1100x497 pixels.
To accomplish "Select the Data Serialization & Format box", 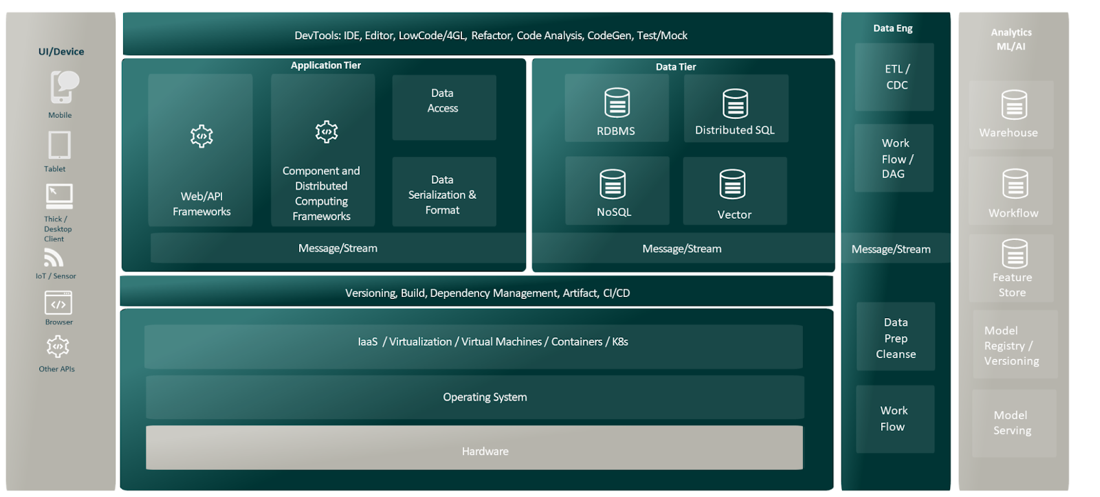I will pos(443,195).
